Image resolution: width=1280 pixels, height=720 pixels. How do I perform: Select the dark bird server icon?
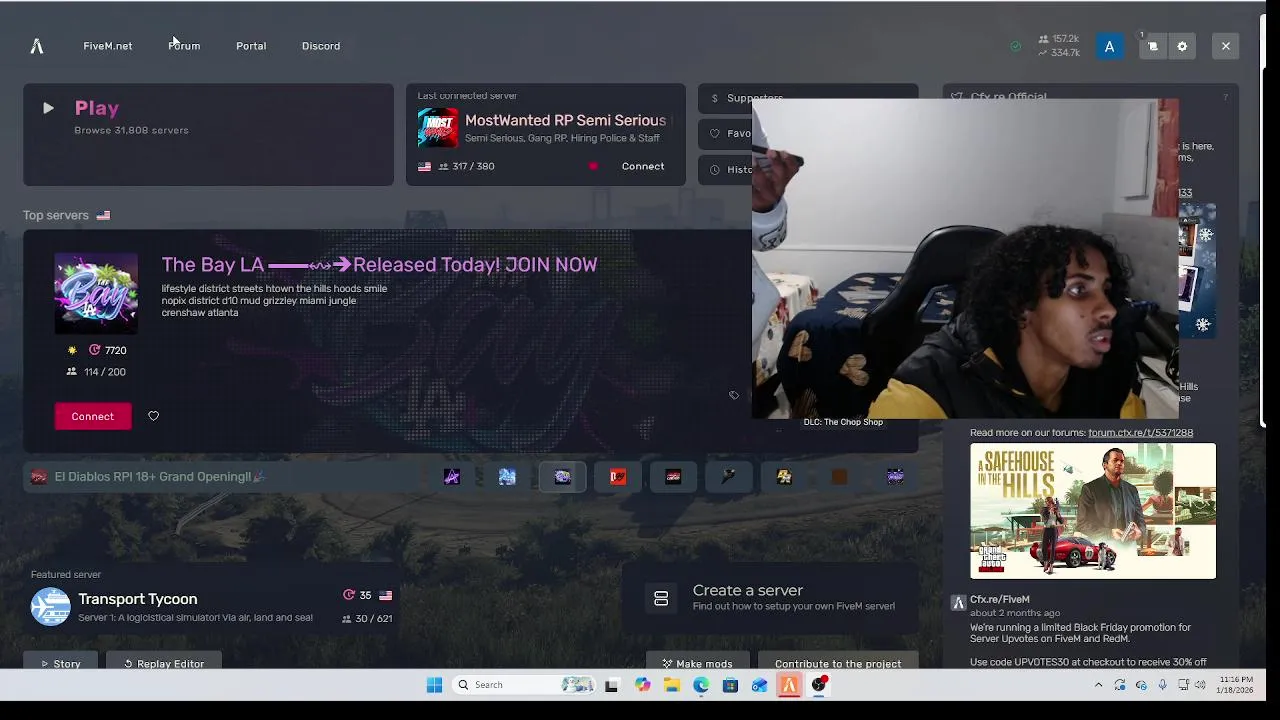(x=728, y=477)
